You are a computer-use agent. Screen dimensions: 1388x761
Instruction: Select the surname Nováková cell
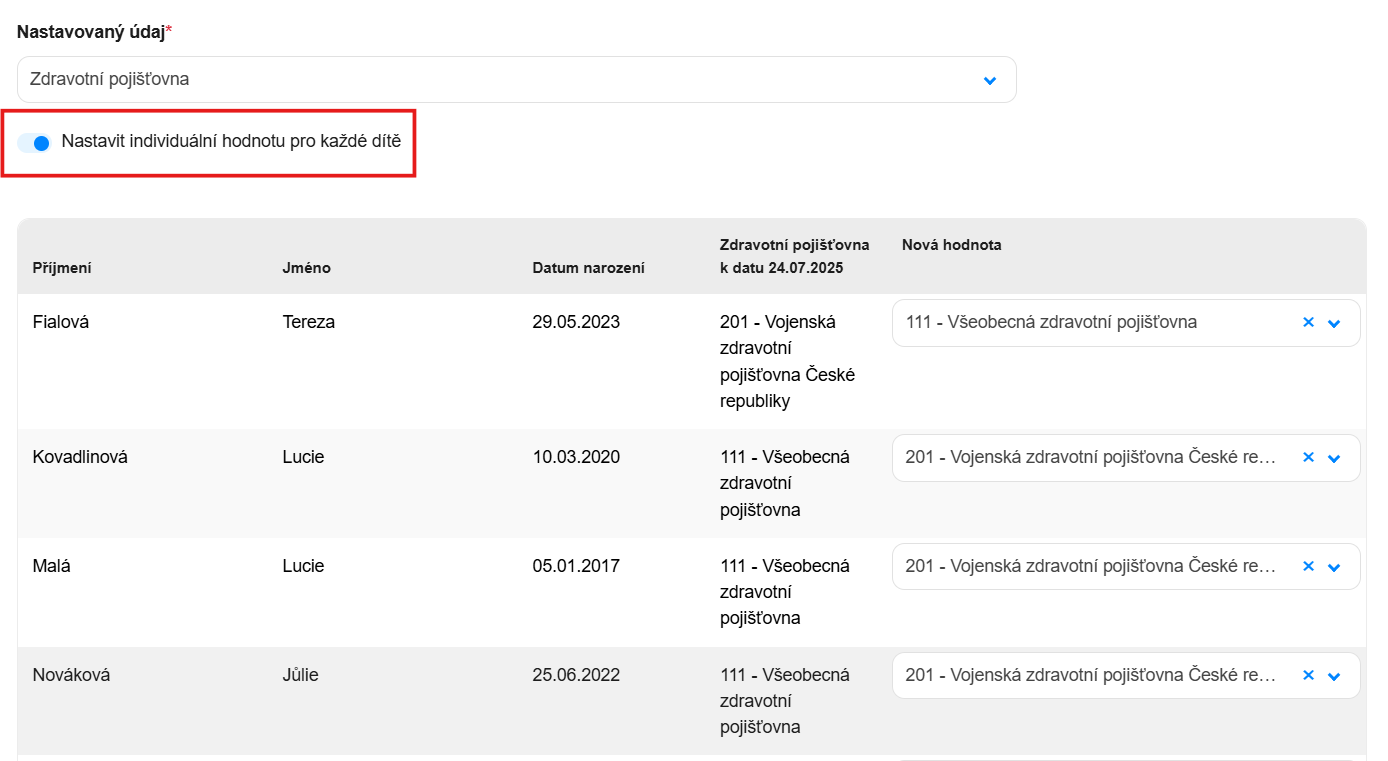pos(71,675)
